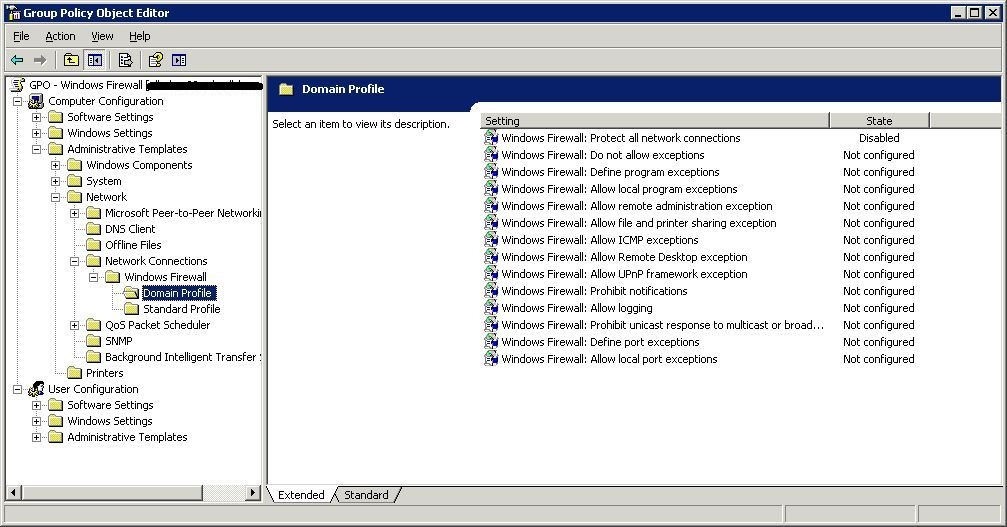
Task: Switch to the Standard tab
Action: pos(367,495)
